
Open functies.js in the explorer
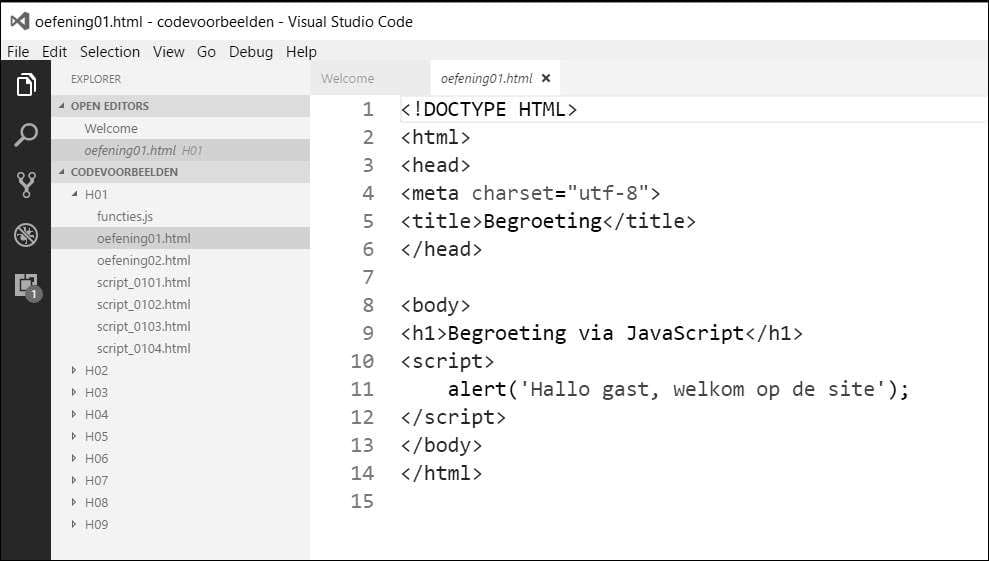pyautogui.click(x=125, y=216)
